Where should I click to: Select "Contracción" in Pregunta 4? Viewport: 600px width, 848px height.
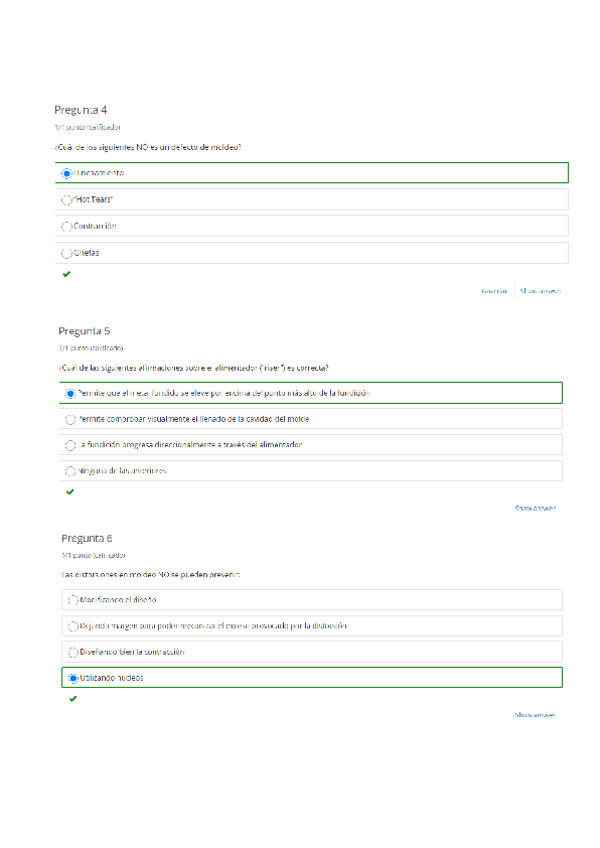point(67,227)
